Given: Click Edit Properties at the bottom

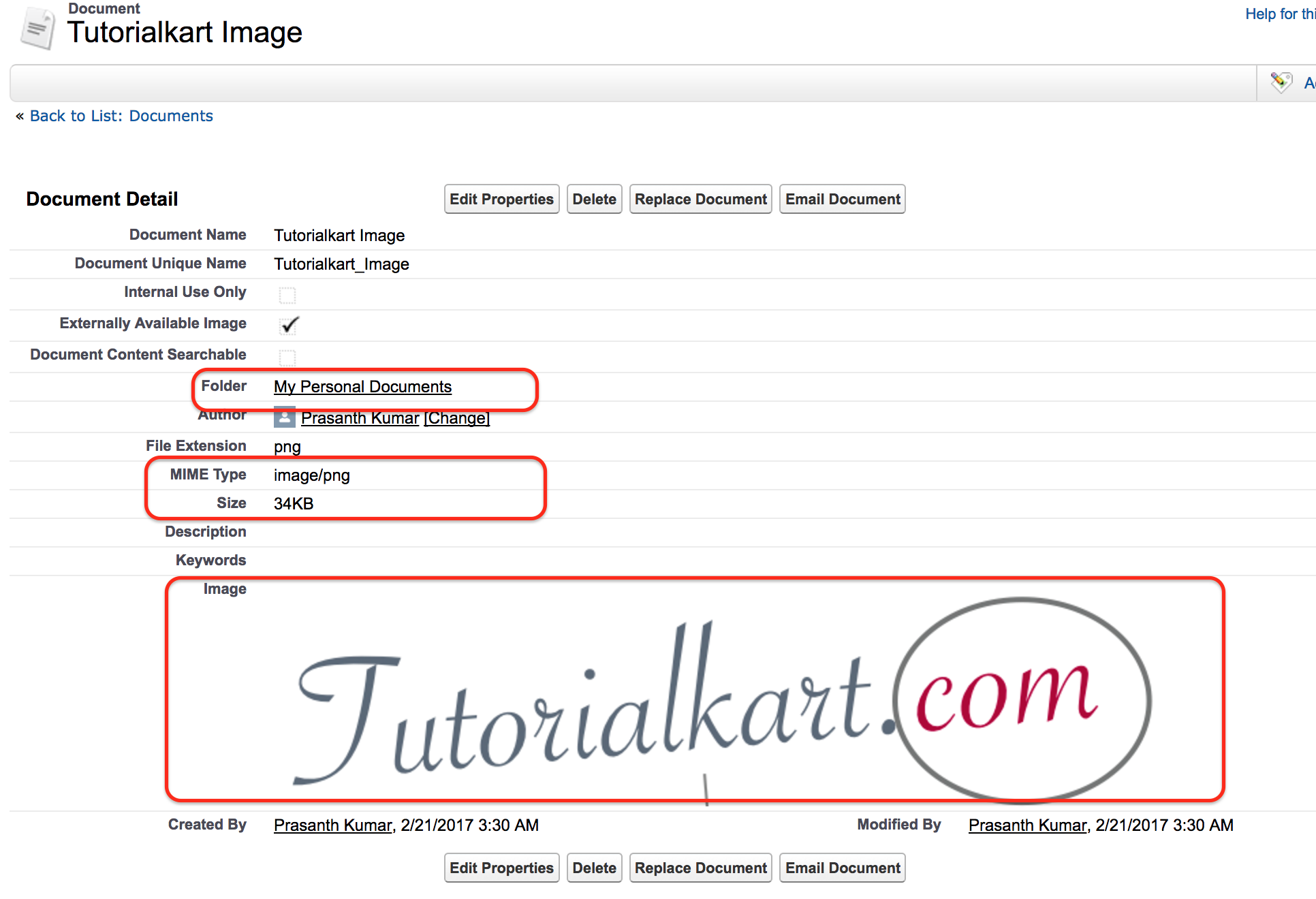Looking at the screenshot, I should tap(501, 868).
